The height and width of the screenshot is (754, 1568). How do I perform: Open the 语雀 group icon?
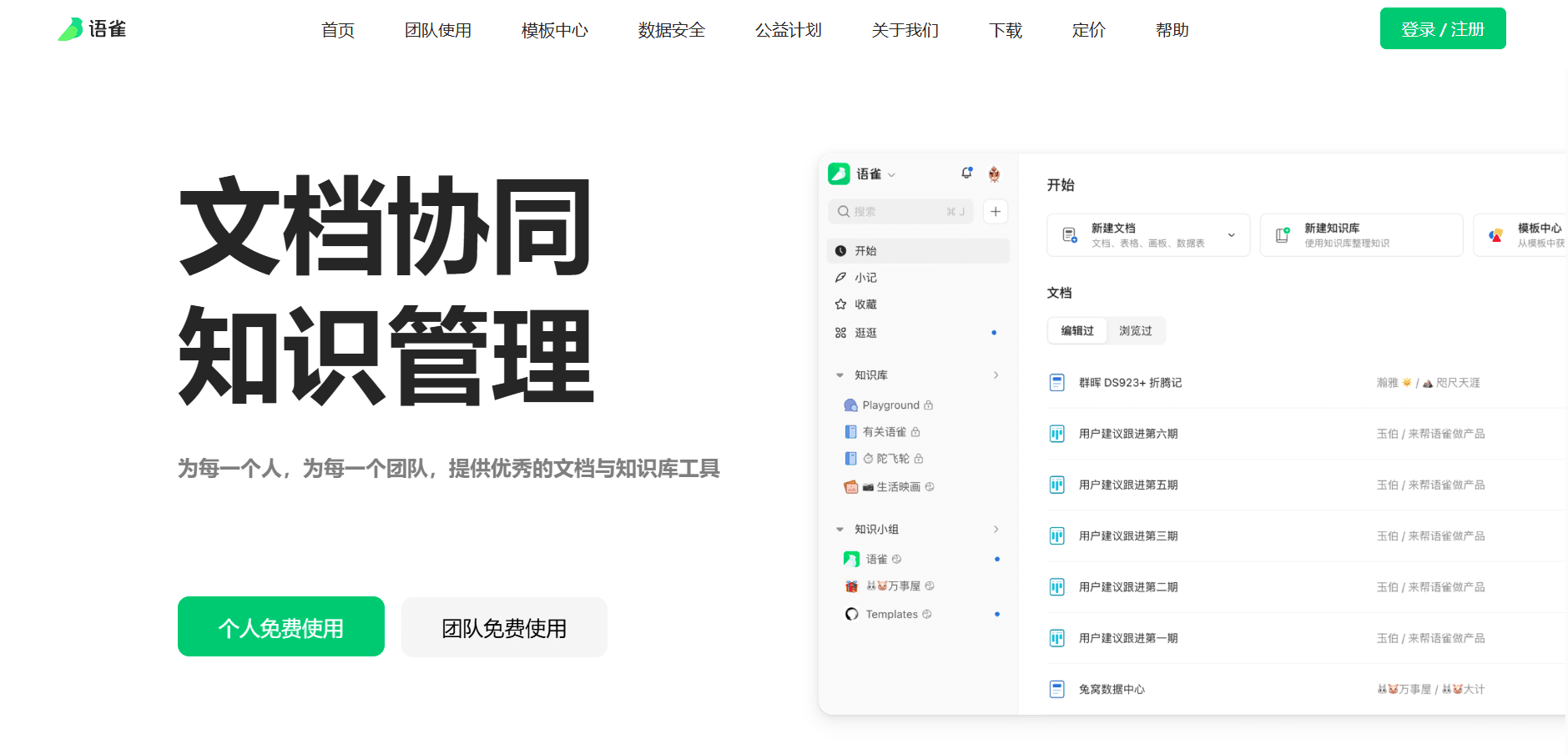pos(851,559)
